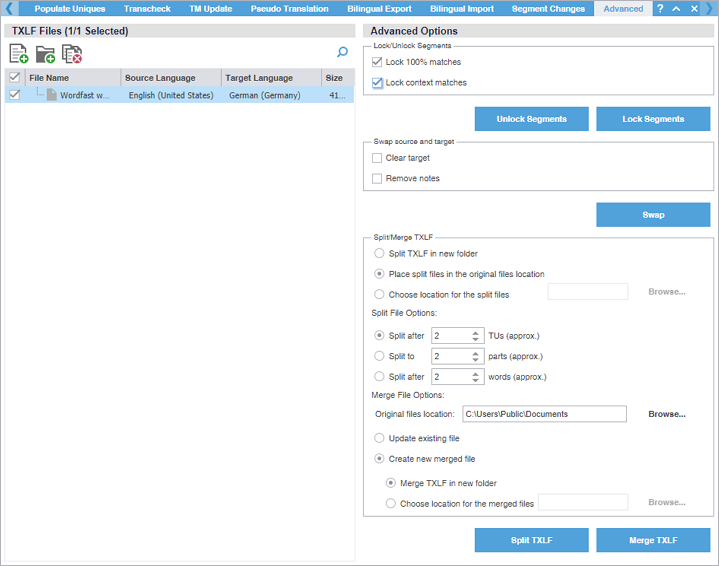Collapse the panel with the up chevron

pos(677,8)
